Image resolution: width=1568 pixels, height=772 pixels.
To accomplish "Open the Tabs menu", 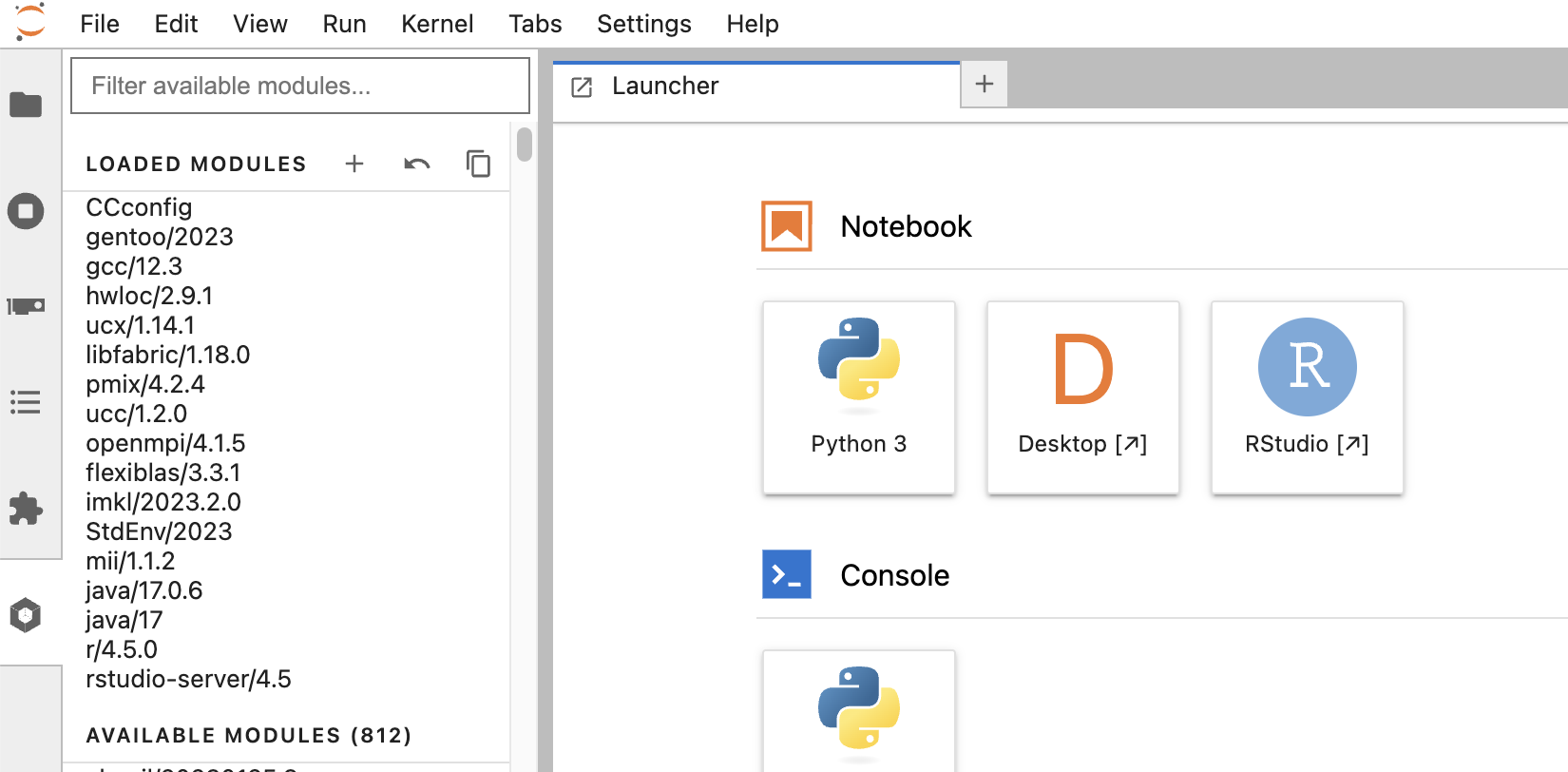I will (x=535, y=24).
